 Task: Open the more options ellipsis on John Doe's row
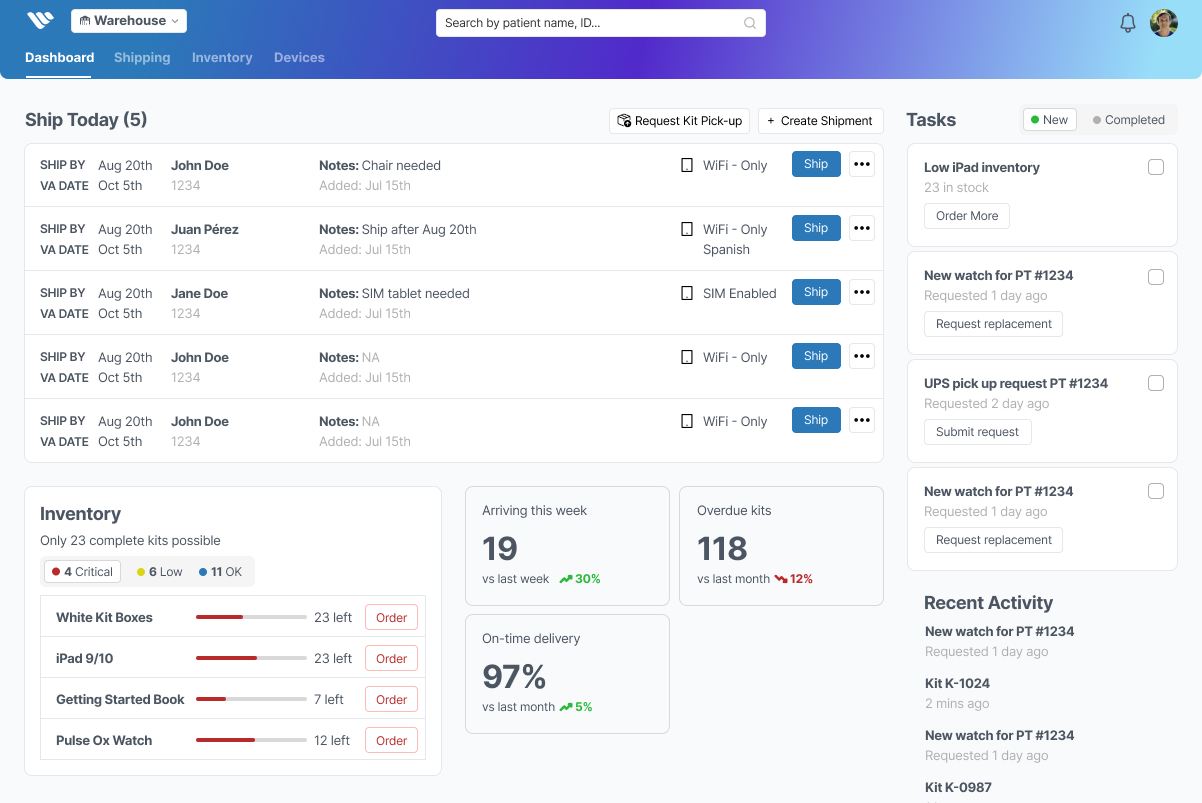(x=861, y=164)
